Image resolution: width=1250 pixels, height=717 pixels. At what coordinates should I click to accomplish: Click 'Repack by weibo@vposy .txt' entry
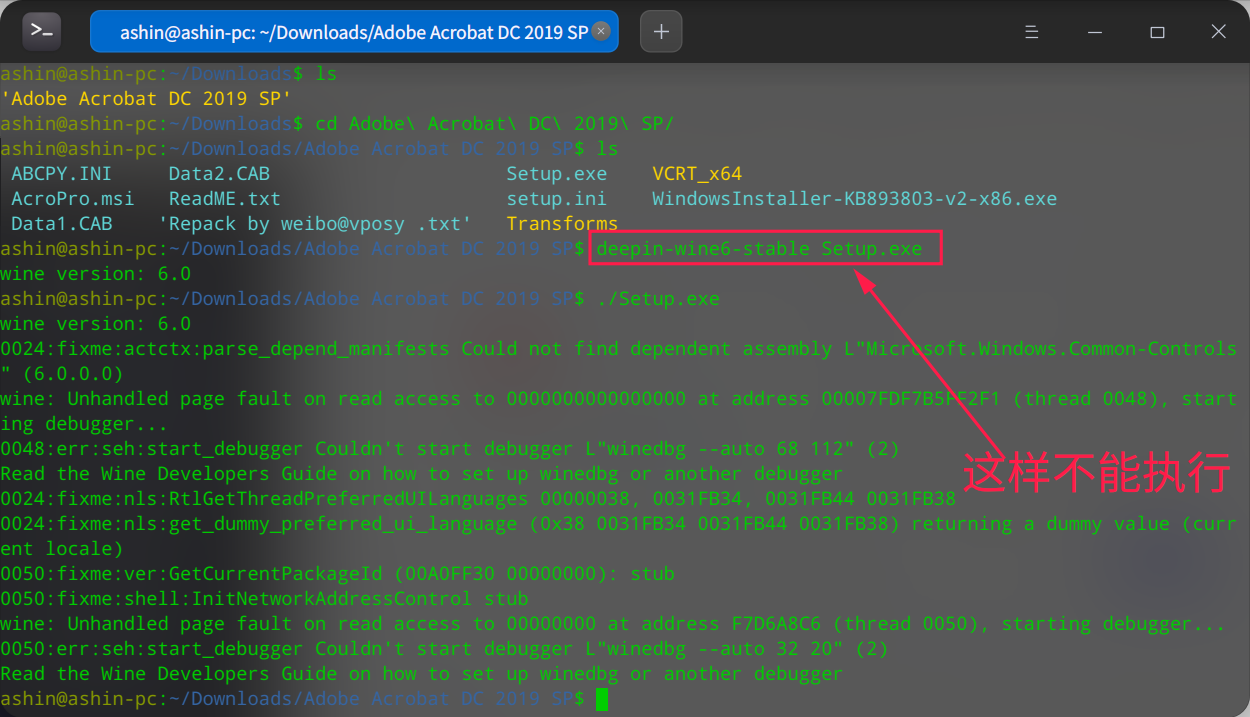[315, 224]
